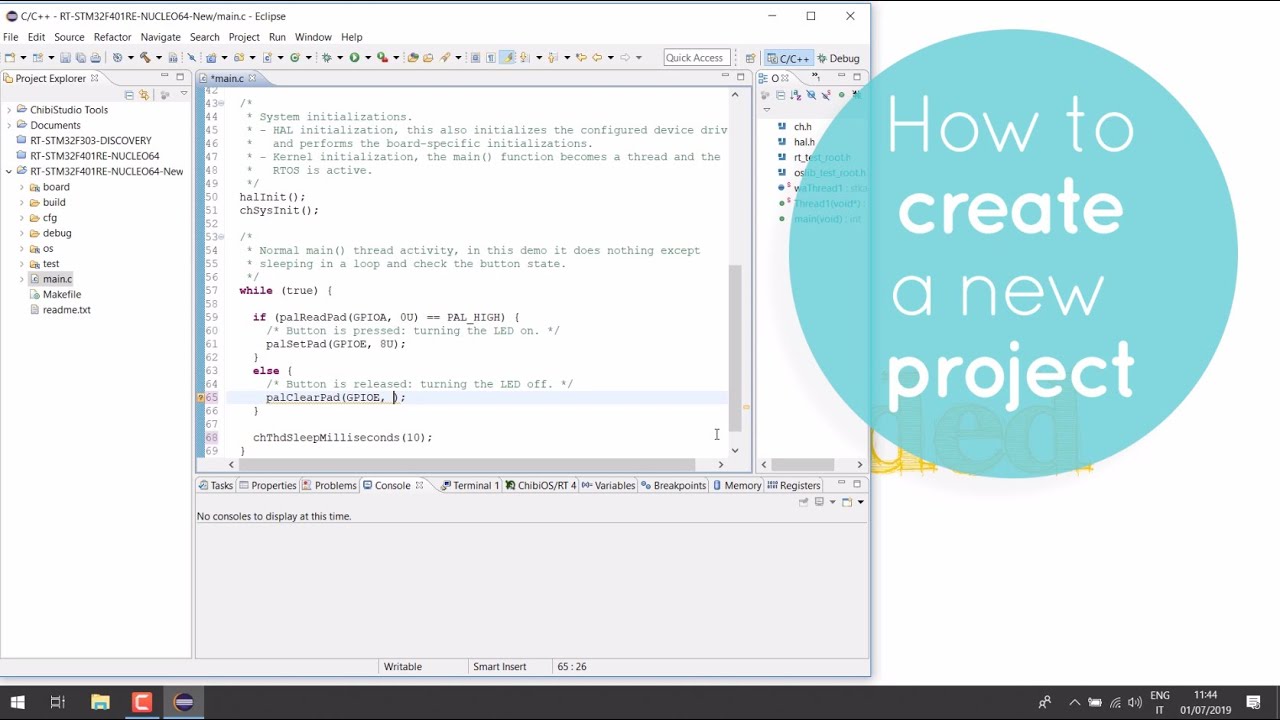Collapse RT-STM32F401RE-NUCLEO64-New project
Image resolution: width=1280 pixels, height=720 pixels.
8,171
